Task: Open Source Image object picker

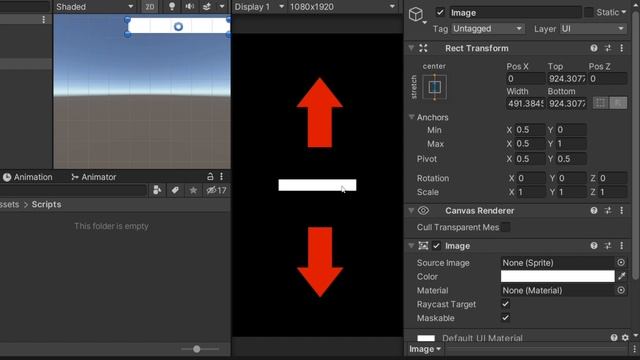Action: pyautogui.click(x=621, y=262)
